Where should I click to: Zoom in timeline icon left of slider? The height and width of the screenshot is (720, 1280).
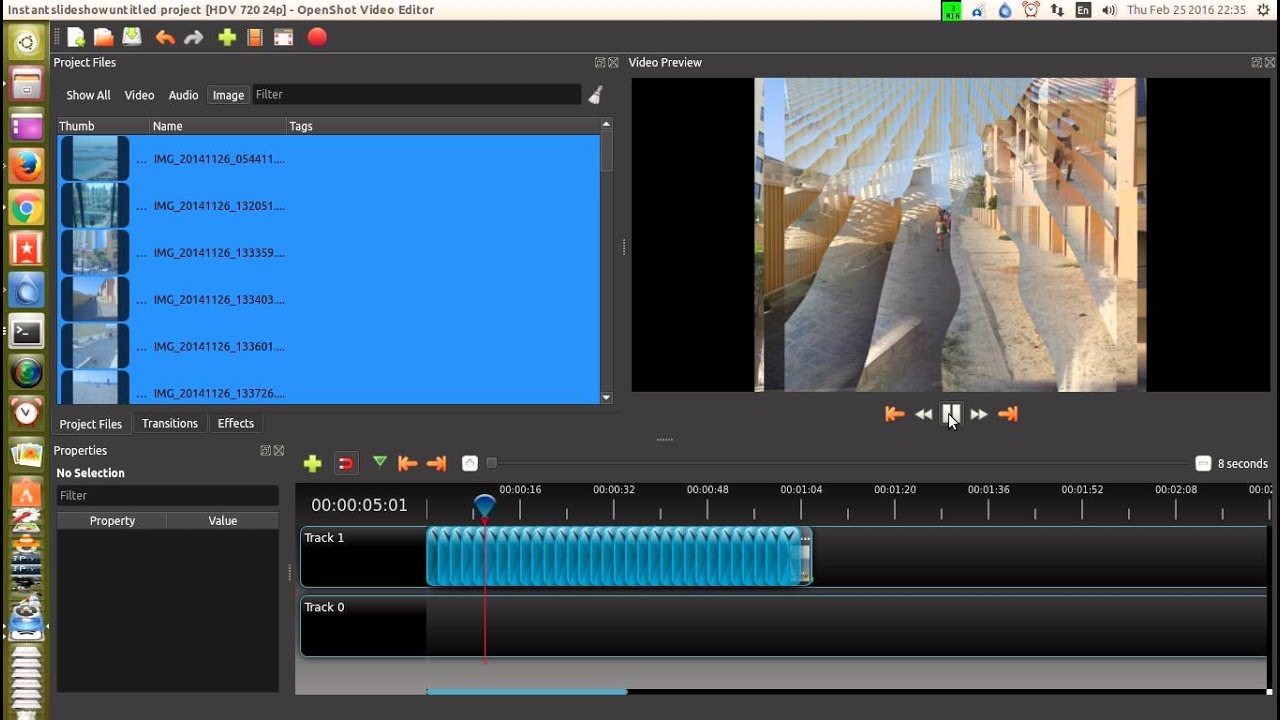click(470, 463)
